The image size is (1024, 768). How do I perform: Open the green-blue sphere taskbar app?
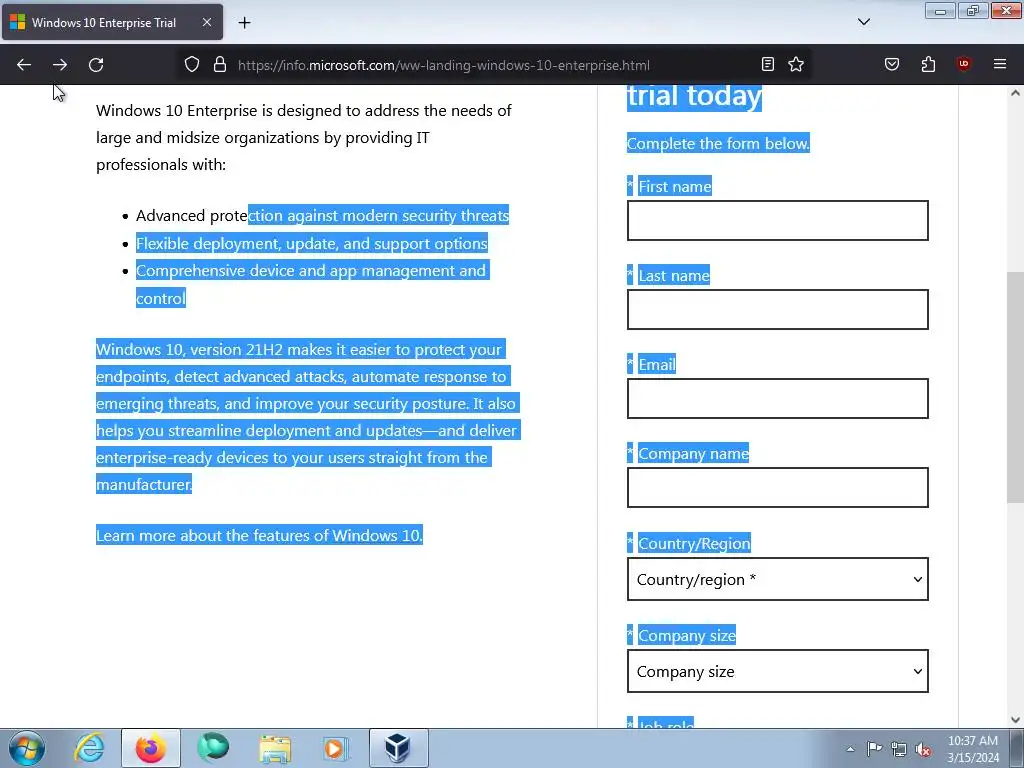point(213,748)
